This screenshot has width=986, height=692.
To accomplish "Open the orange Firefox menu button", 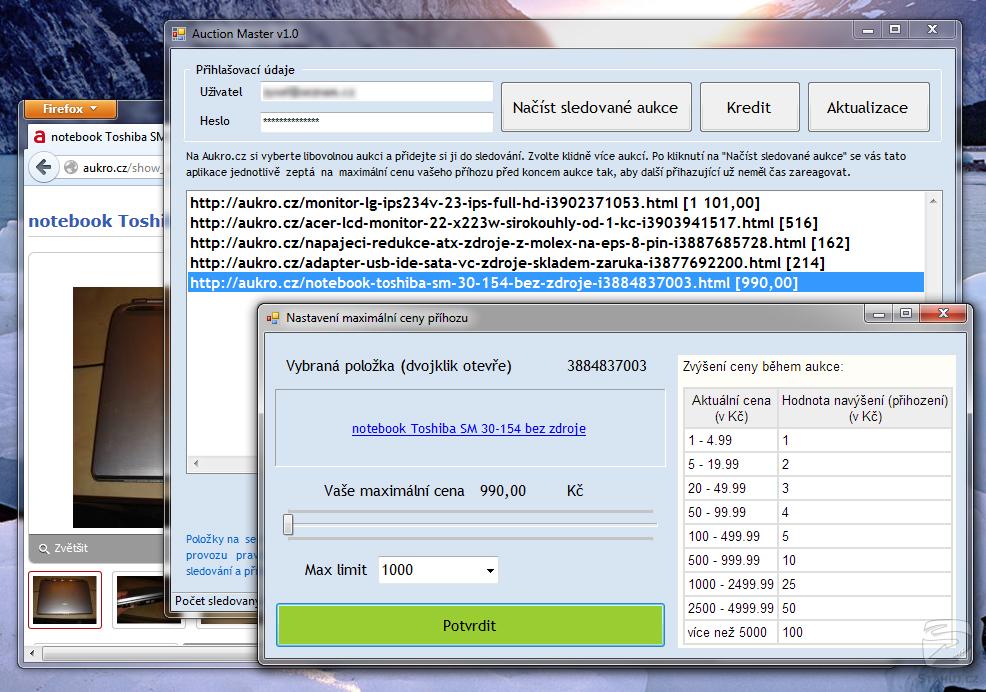I will [70, 109].
